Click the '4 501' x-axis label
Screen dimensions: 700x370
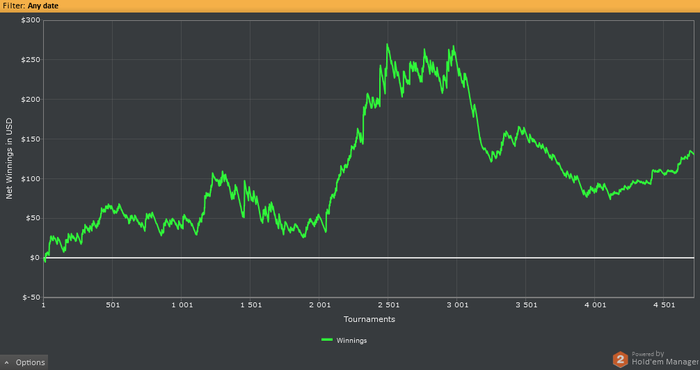pos(663,305)
